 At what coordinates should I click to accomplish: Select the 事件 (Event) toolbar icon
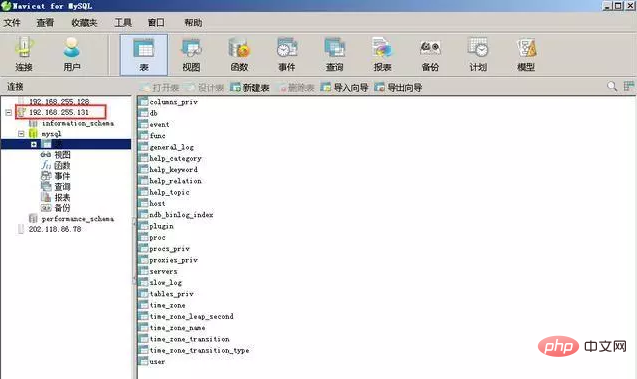point(287,55)
